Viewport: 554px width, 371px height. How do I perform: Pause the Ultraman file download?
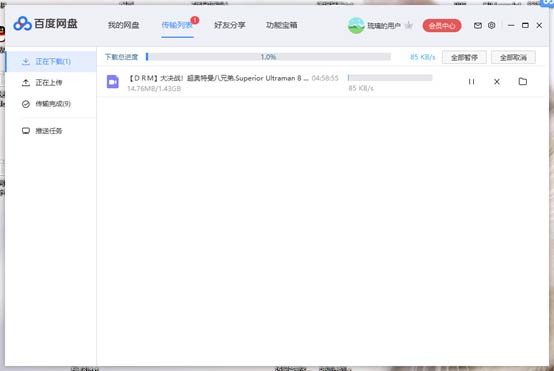point(471,82)
